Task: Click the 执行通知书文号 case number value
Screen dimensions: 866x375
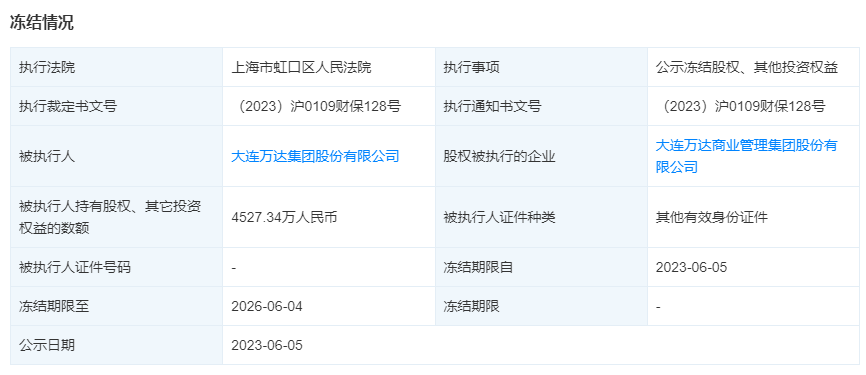Action: click(741, 107)
